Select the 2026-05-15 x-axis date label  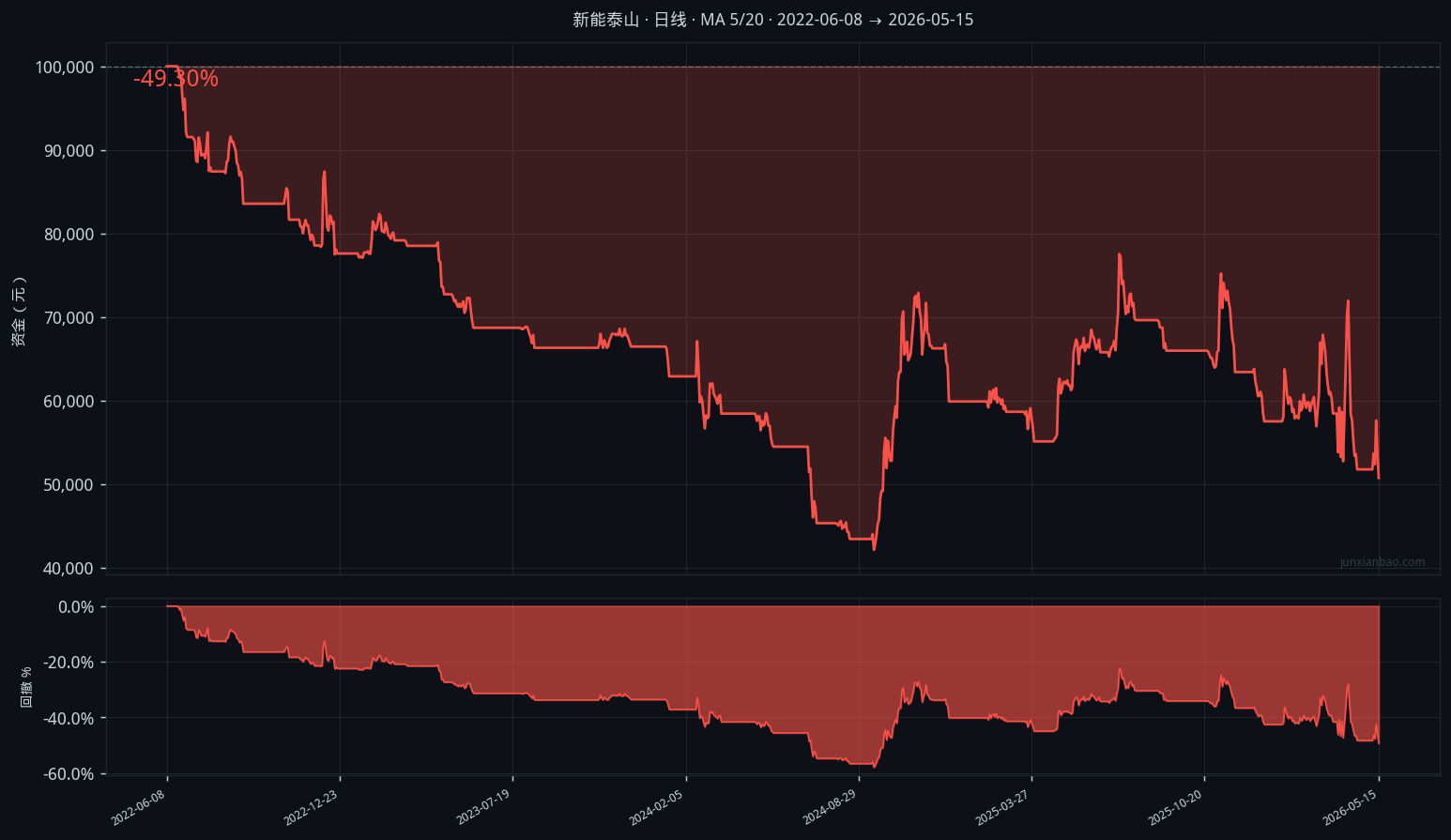click(1351, 807)
